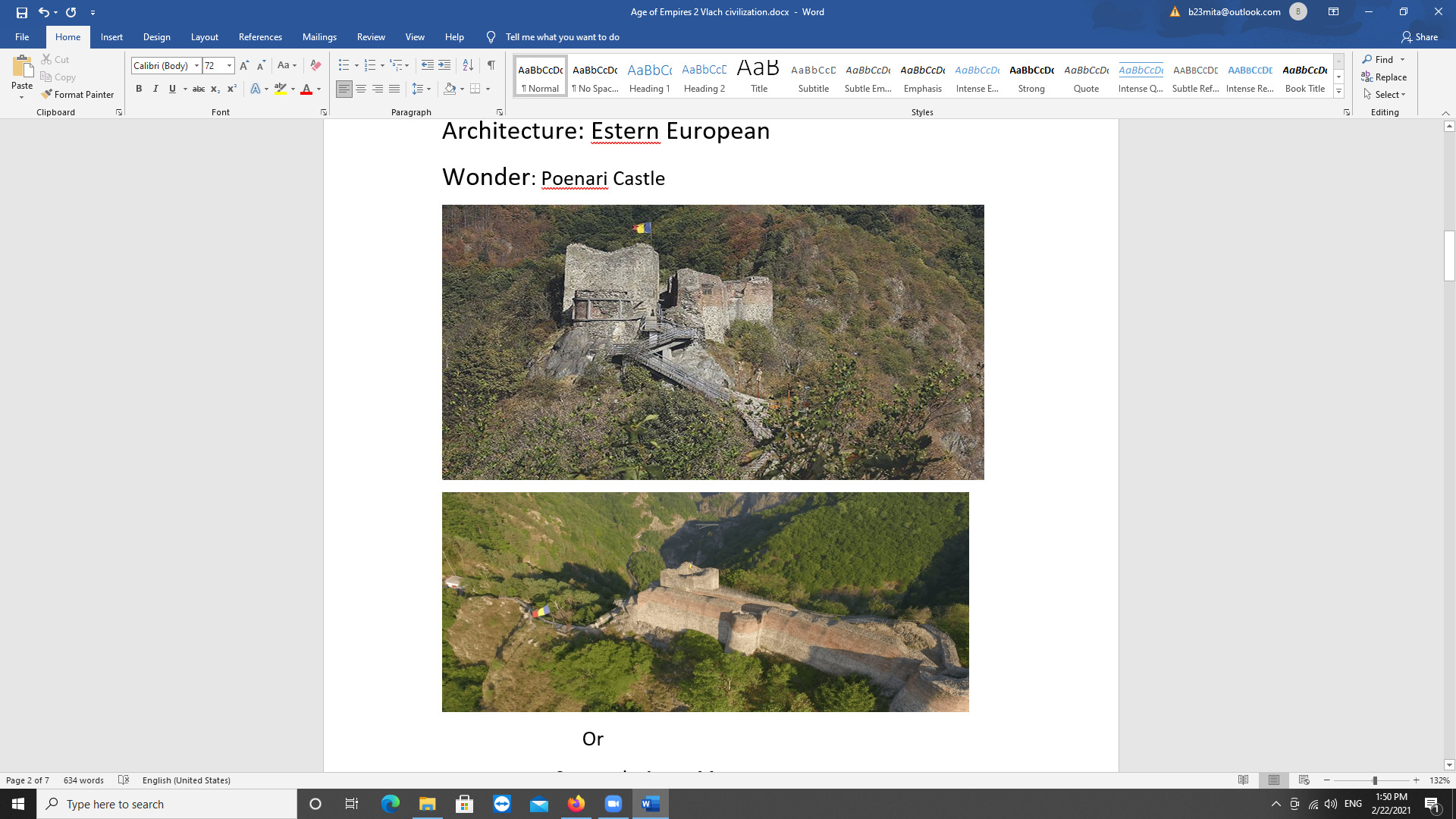Click the Windows search box
Screen dimensions: 1456x819
[167, 804]
